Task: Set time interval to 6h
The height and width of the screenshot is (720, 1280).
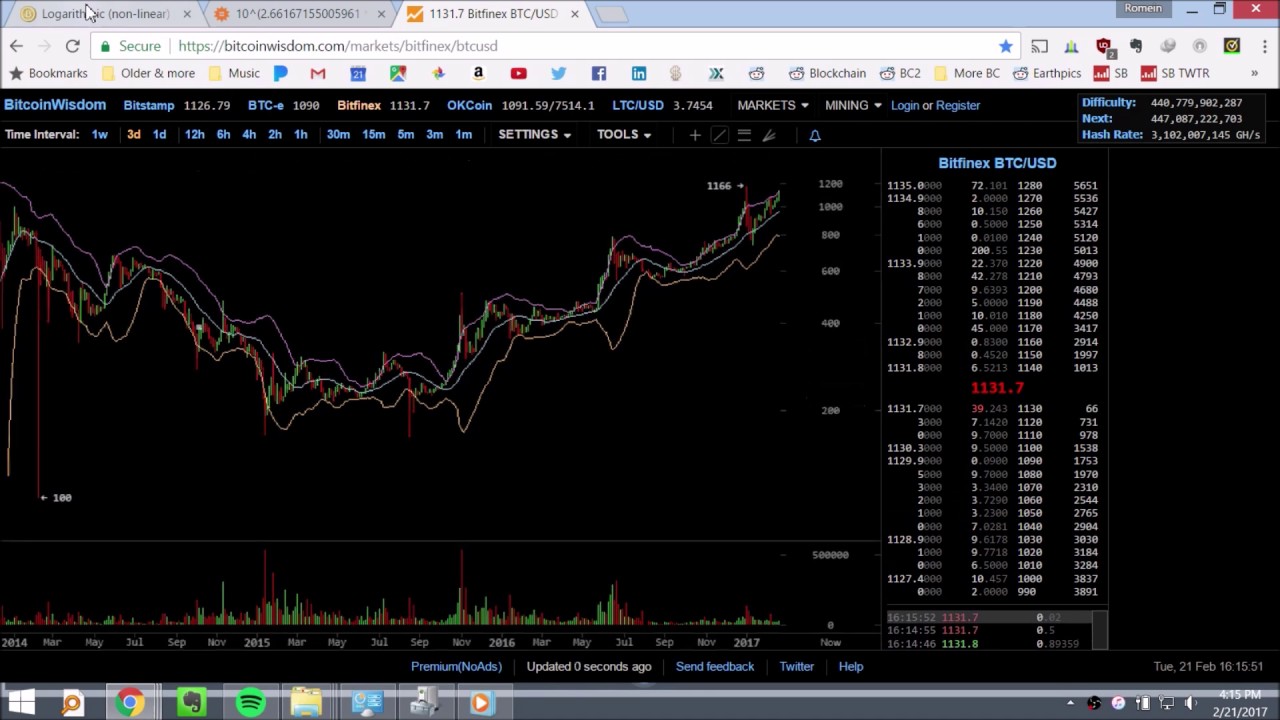Action: tap(223, 134)
